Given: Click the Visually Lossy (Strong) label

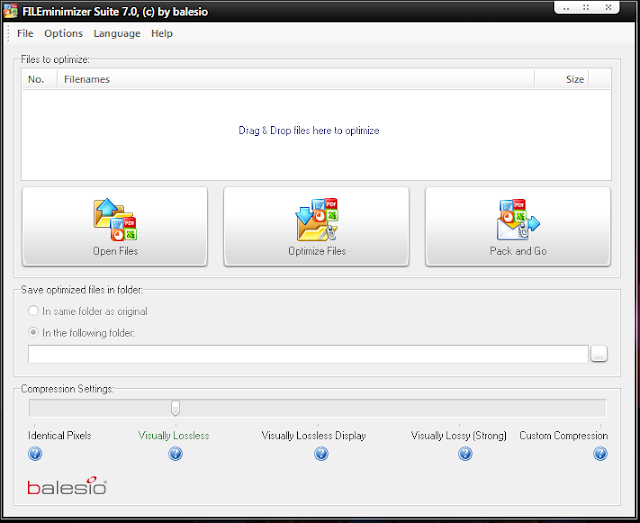Looking at the screenshot, I should 459,436.
